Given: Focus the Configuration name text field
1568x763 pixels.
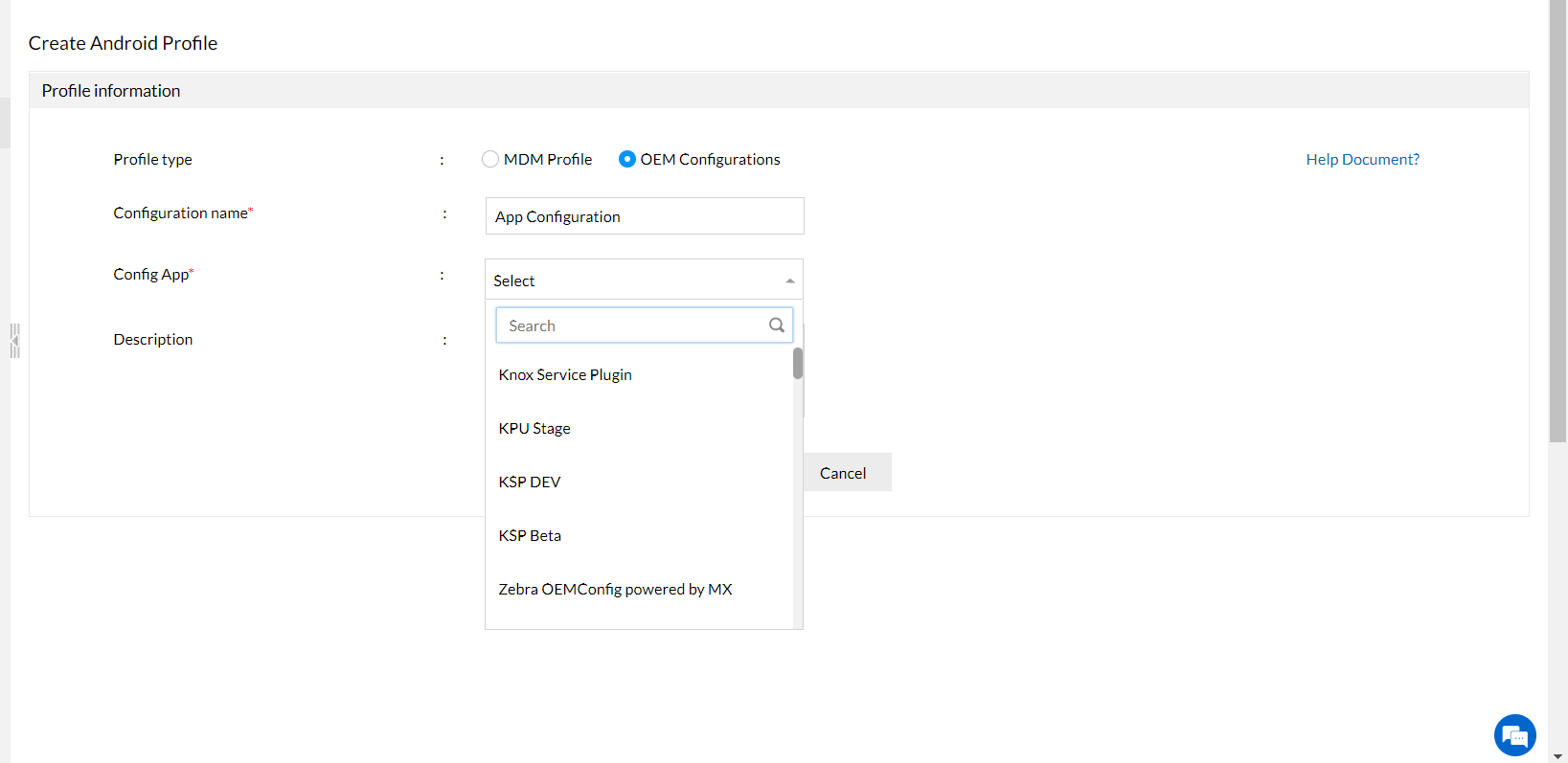Looking at the screenshot, I should (x=644, y=216).
